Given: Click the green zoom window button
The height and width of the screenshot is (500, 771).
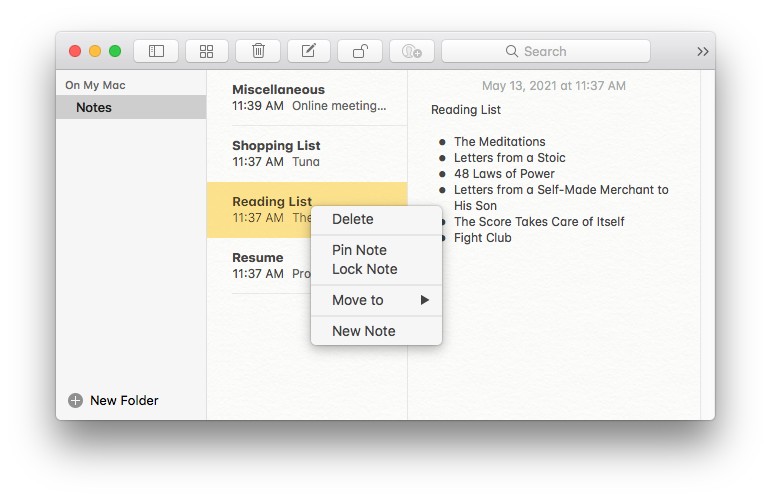Looking at the screenshot, I should coord(115,51).
